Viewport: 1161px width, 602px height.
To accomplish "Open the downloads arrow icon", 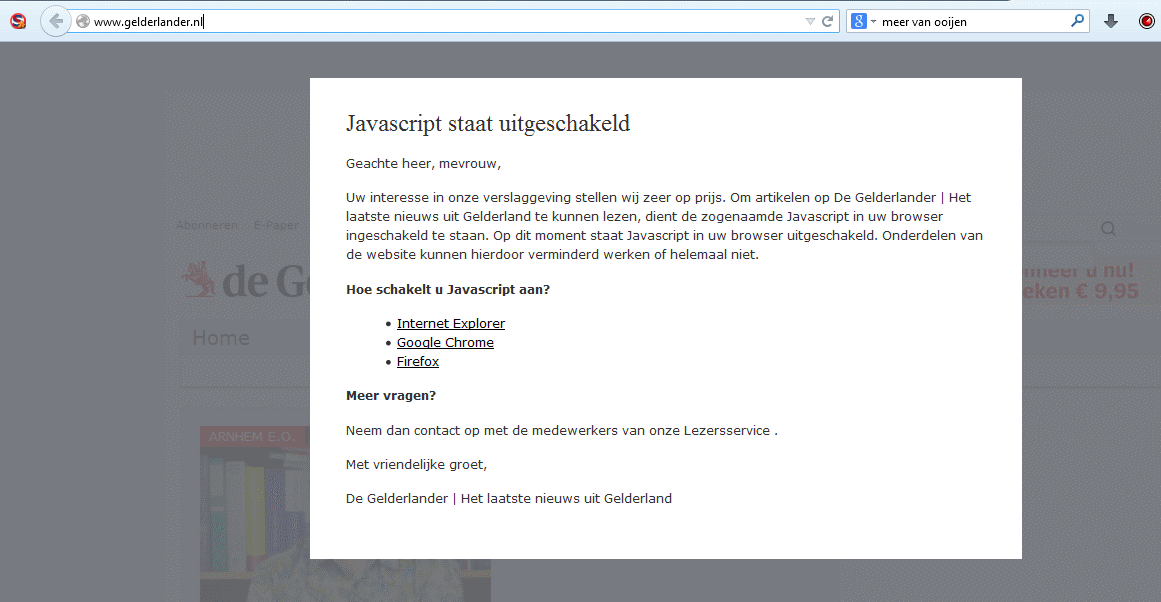I will (1111, 21).
